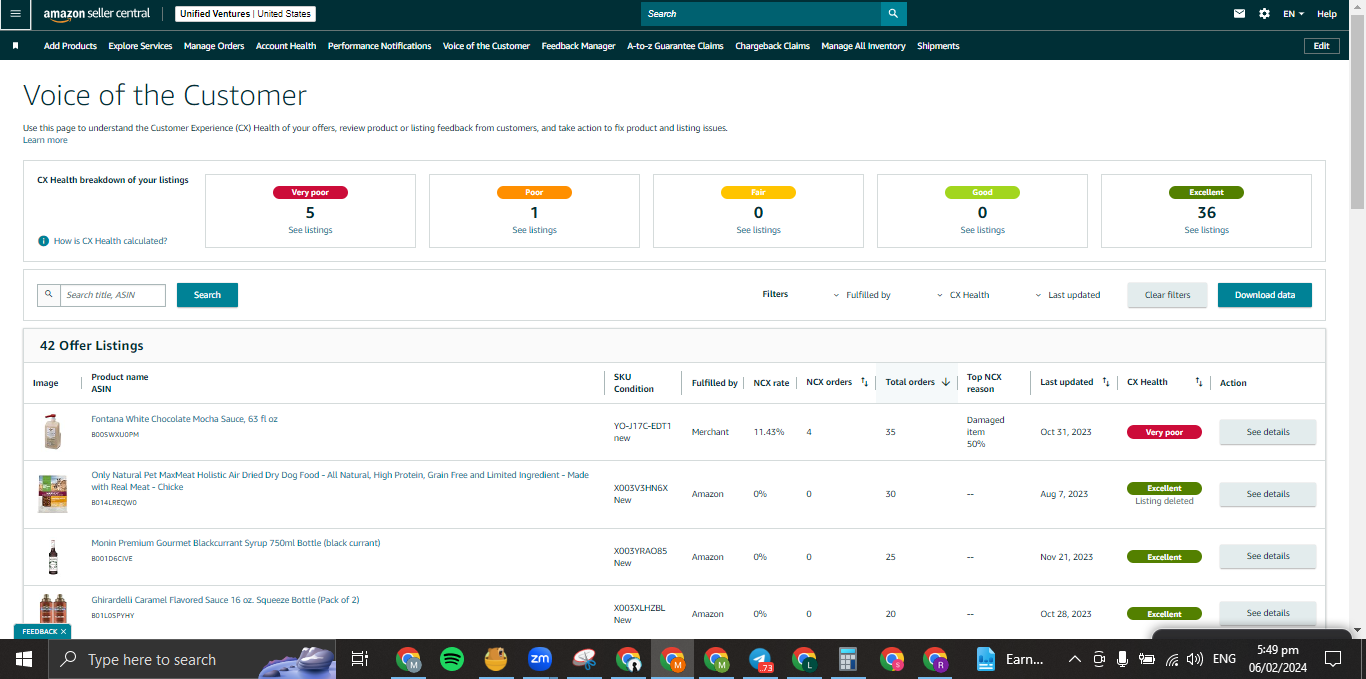The height and width of the screenshot is (679, 1366).
Task: See listings under Very poor
Action: (310, 230)
